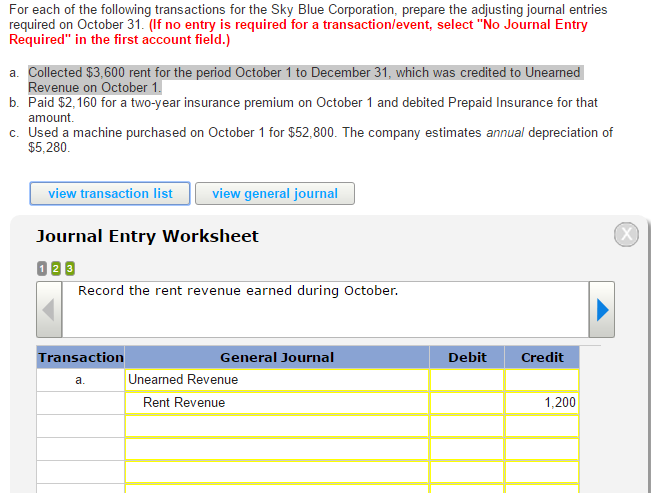Switch to worksheet step 3
This screenshot has height=496, width=651.
click(69, 269)
